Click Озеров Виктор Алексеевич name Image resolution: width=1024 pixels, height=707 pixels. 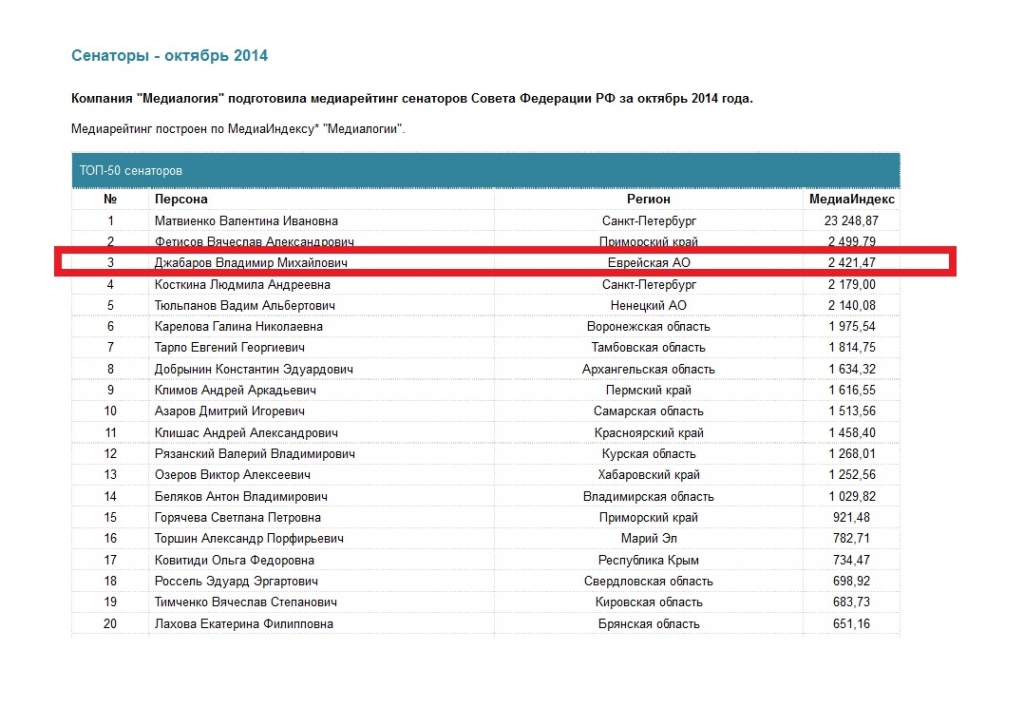pyautogui.click(x=232, y=475)
